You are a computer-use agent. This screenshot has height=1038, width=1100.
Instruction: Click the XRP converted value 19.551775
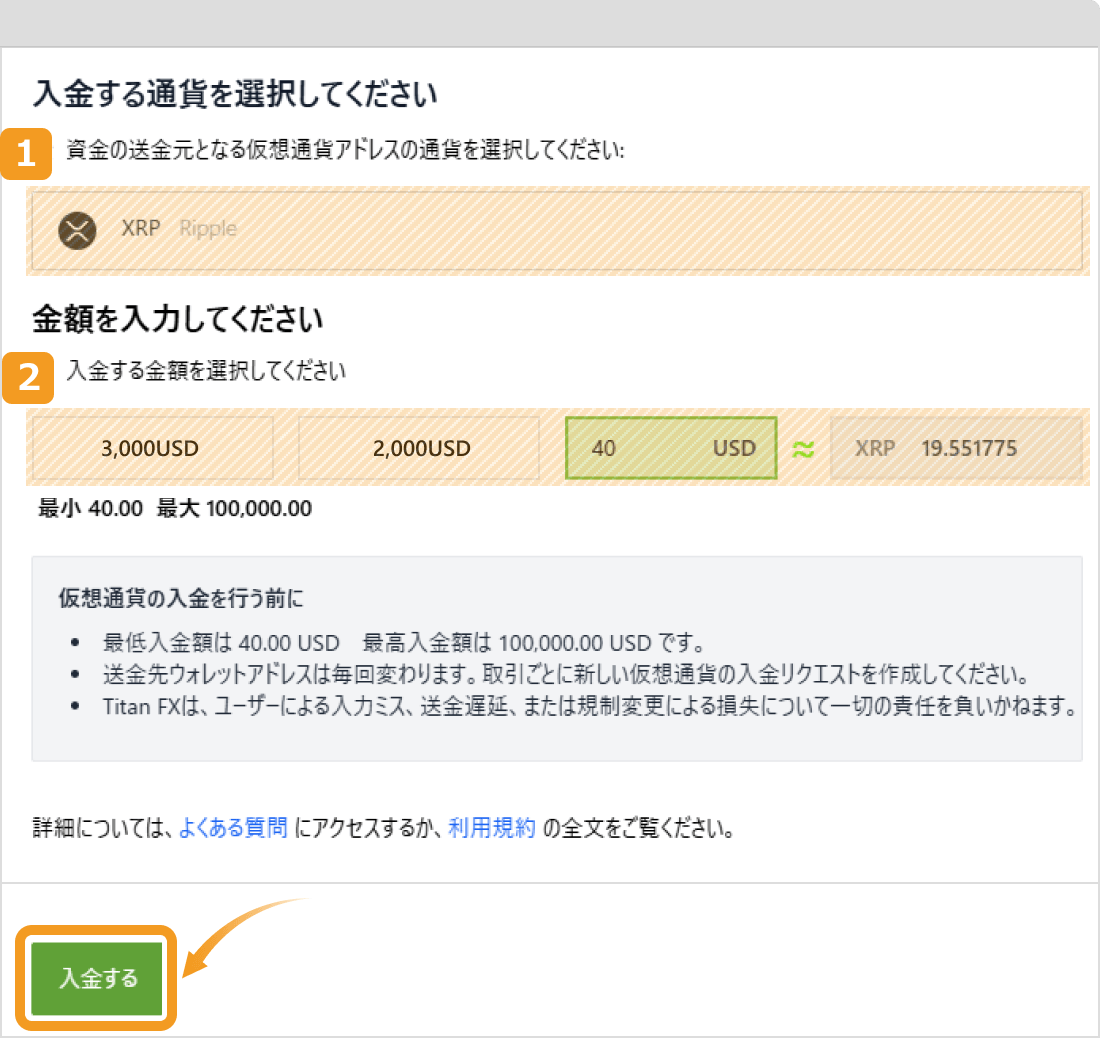968,448
